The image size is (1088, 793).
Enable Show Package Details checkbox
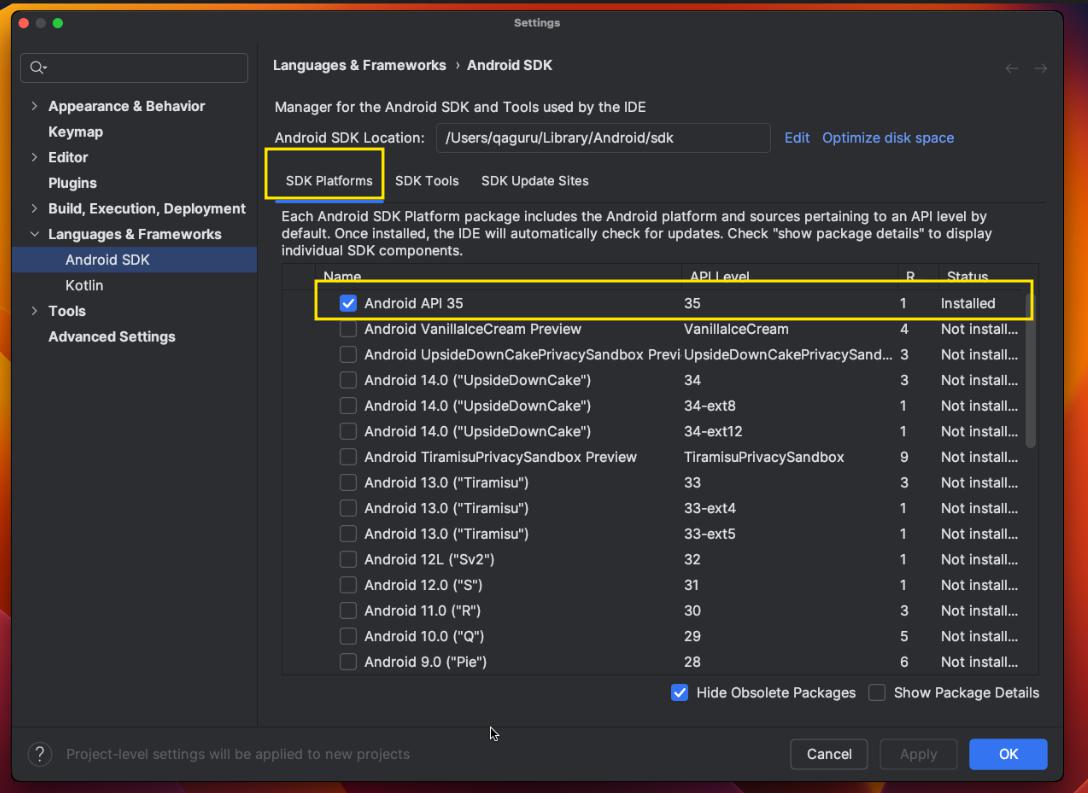point(877,692)
